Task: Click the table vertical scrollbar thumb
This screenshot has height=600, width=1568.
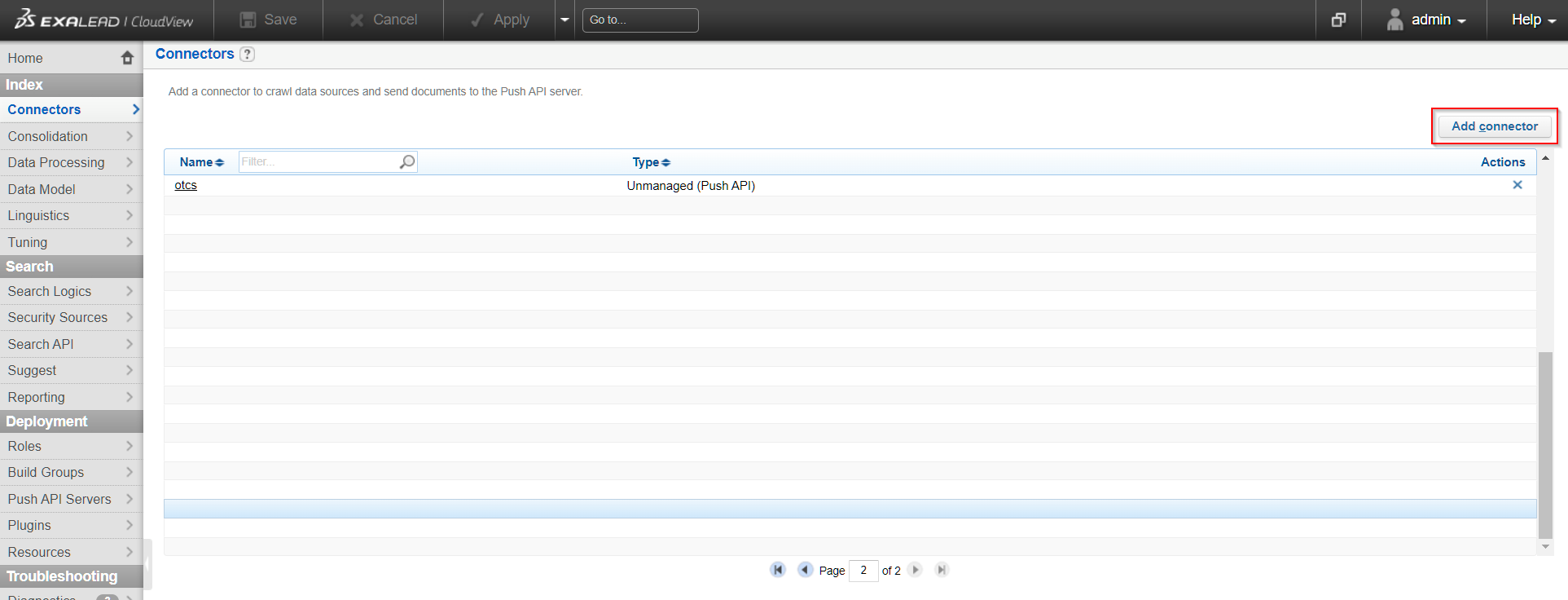Action: pos(1545,445)
